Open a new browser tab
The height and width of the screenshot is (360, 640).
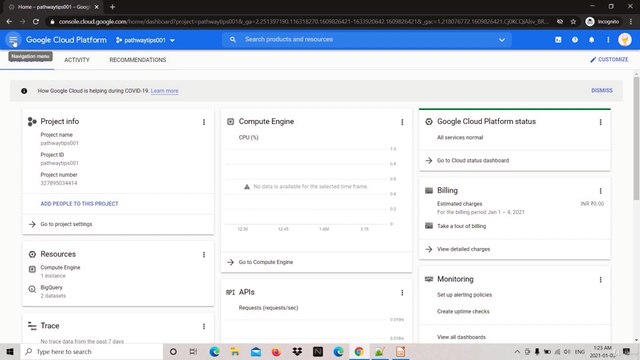(112, 7)
